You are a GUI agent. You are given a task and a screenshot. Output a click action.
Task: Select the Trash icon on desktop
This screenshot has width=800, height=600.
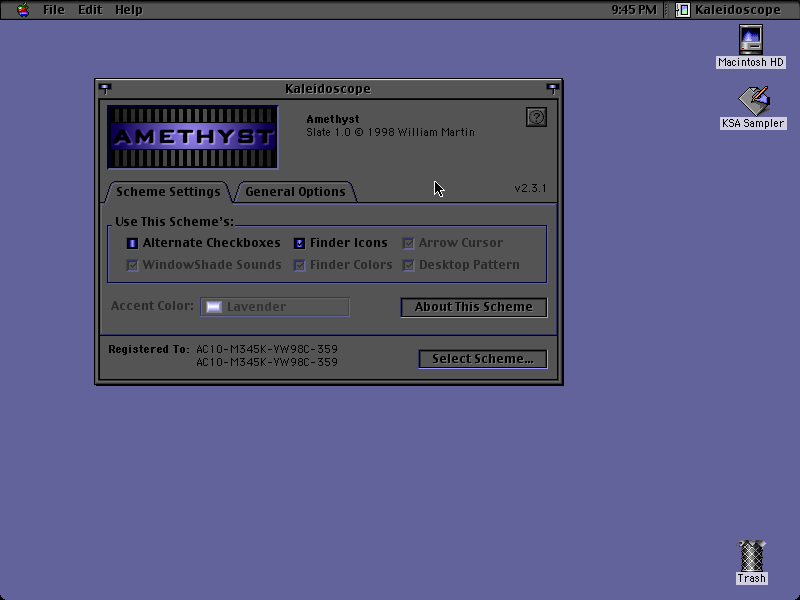click(x=751, y=556)
